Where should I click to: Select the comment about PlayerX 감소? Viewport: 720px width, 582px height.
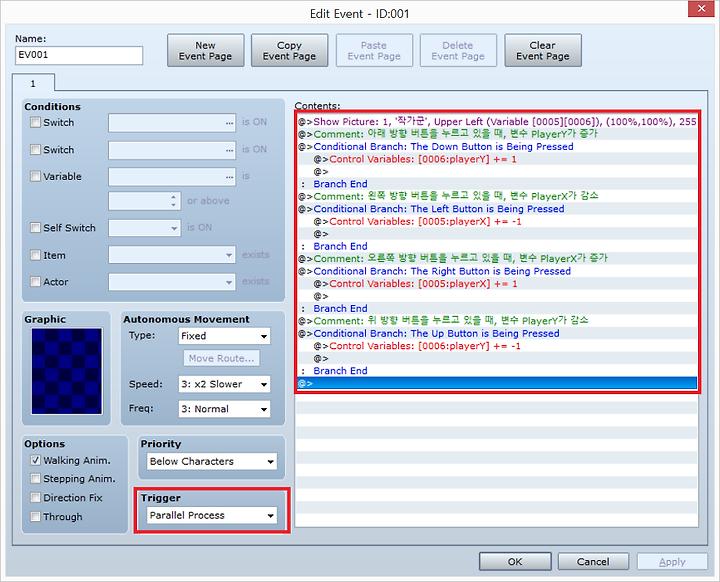click(x=497, y=196)
